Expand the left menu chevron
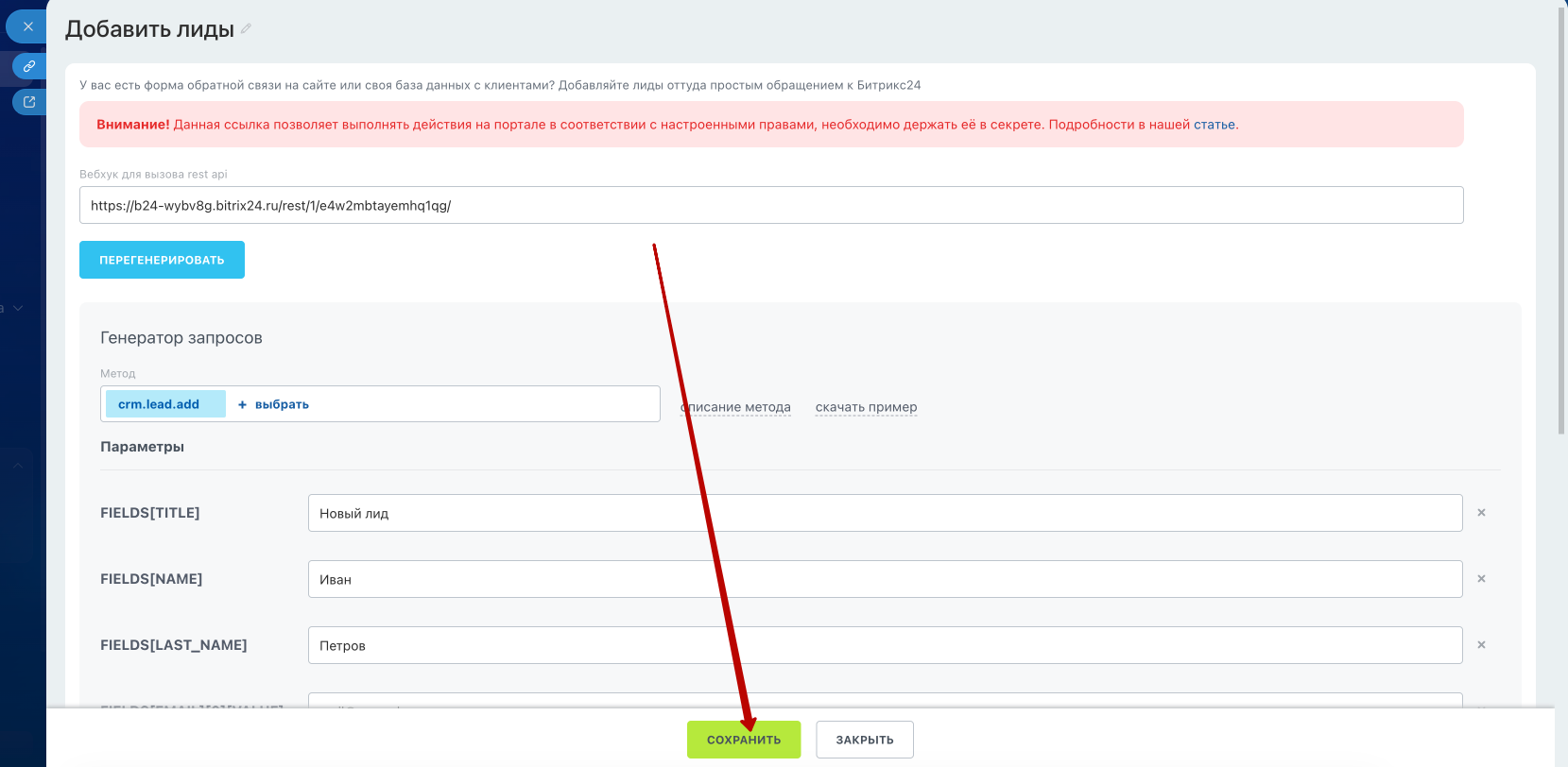Image resolution: width=1568 pixels, height=767 pixels. [x=18, y=308]
